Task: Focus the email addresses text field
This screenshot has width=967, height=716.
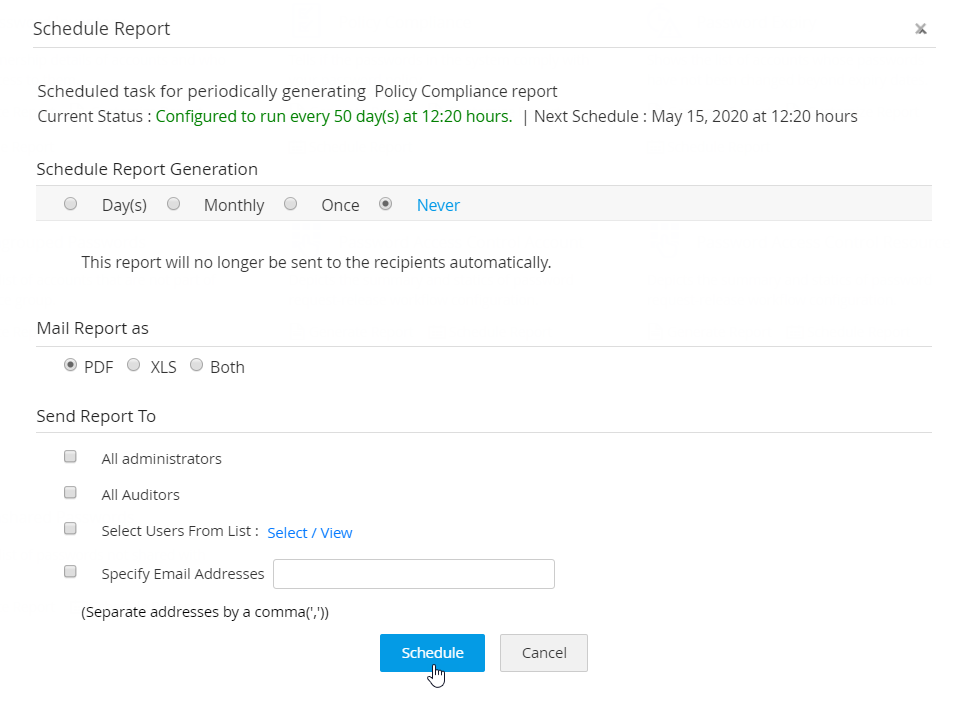Action: [x=413, y=574]
